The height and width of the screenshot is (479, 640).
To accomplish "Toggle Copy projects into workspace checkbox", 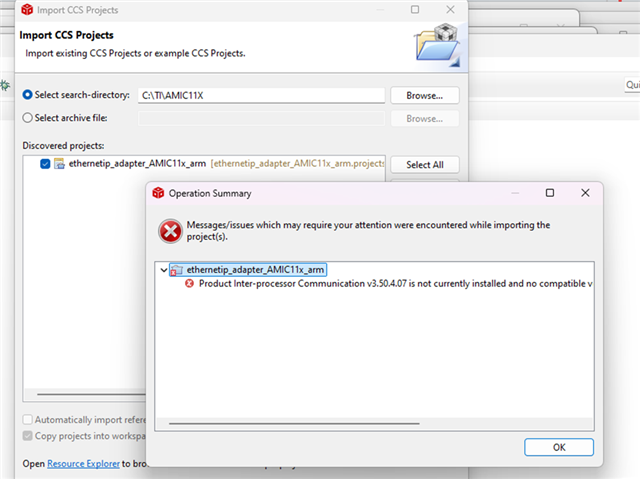I will 27,436.
